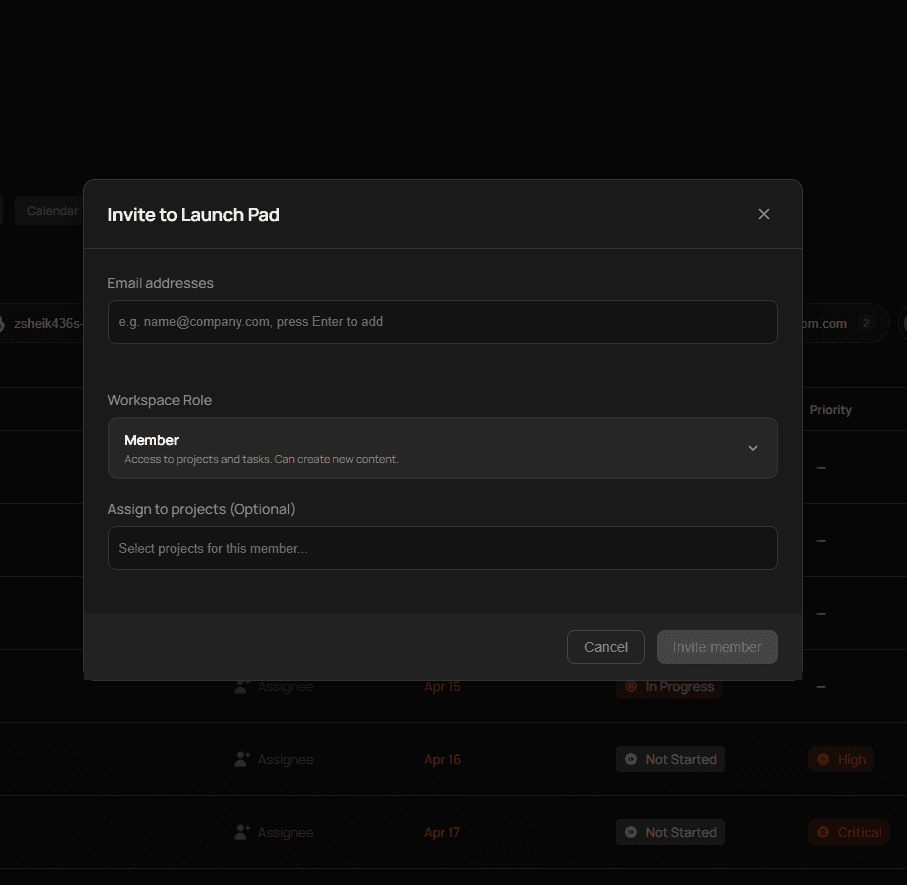Screen dimensions: 907x885
Task: Open the Not Started status in Apr 17 row
Action: [670, 832]
